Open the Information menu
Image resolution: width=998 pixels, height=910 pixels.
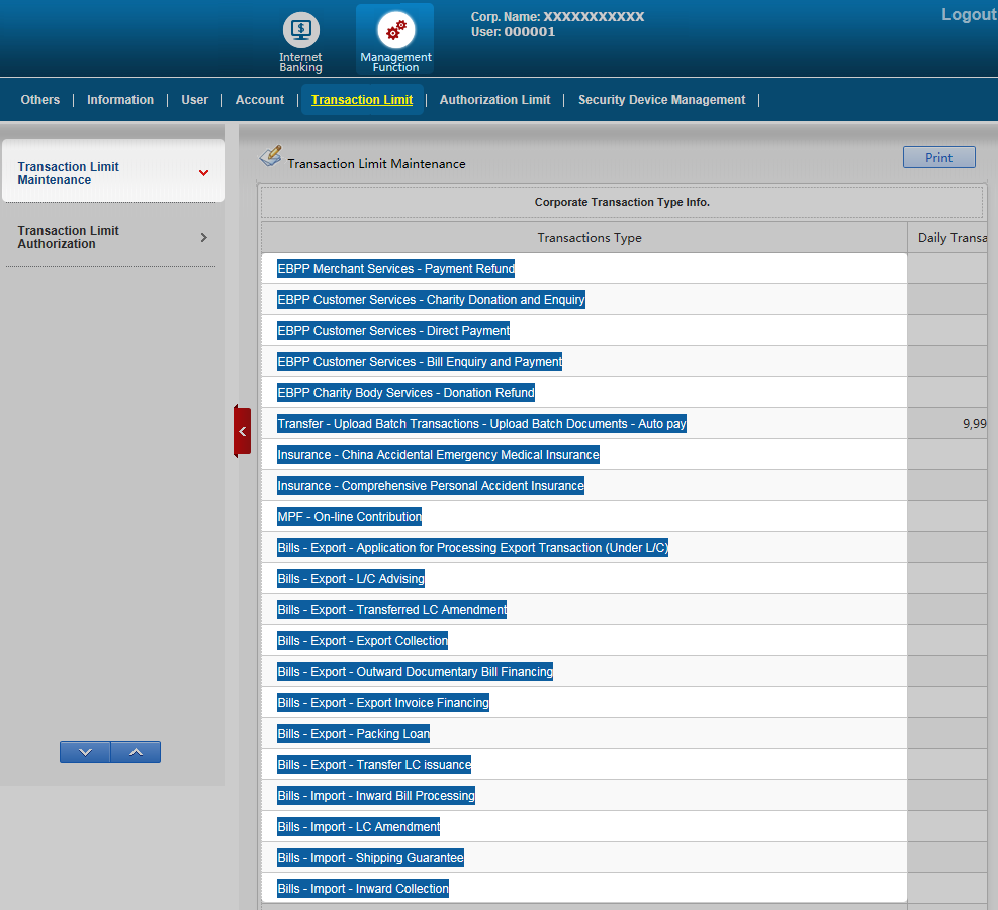120,100
